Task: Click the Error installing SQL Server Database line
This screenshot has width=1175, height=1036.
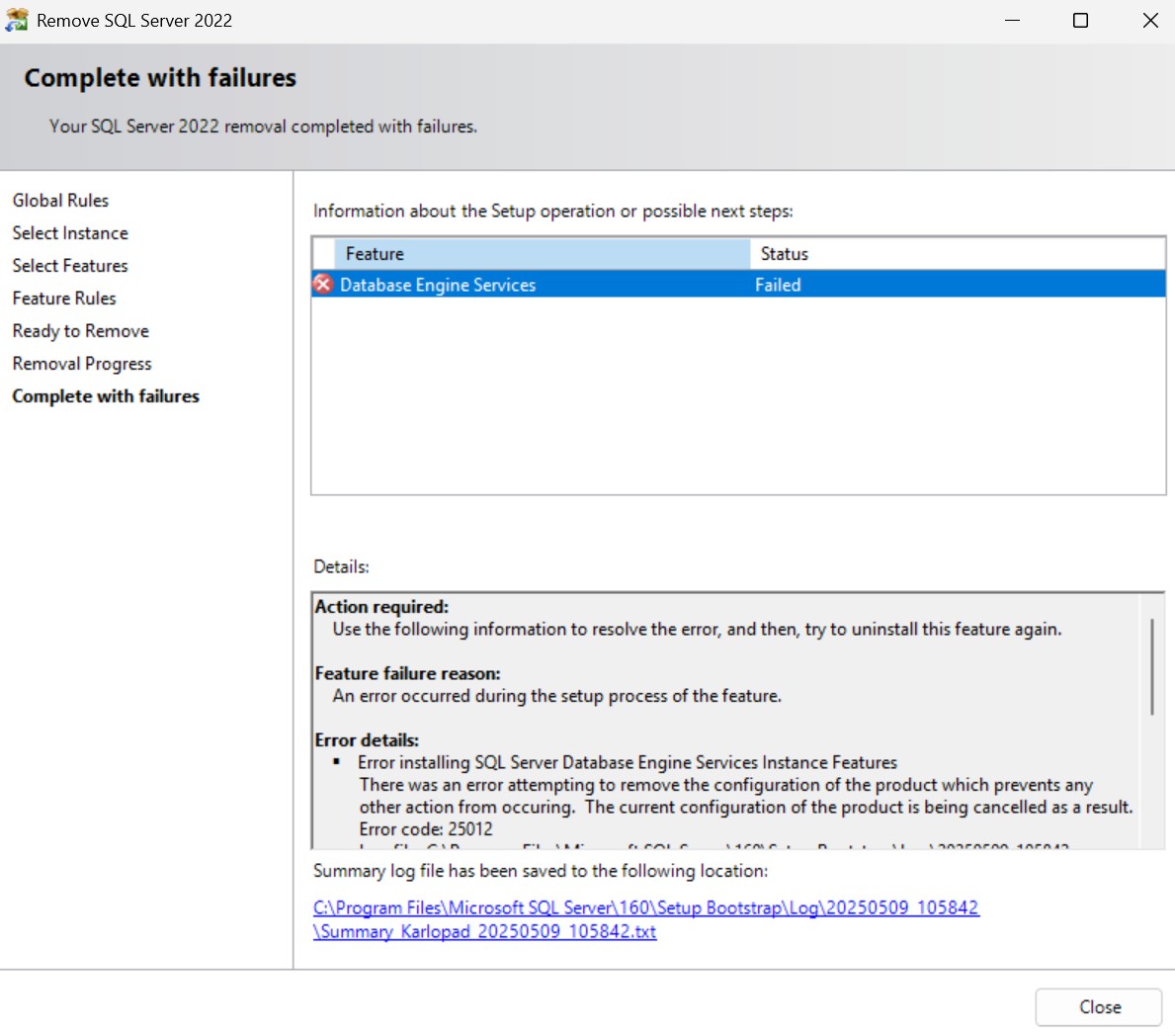Action: (x=628, y=762)
